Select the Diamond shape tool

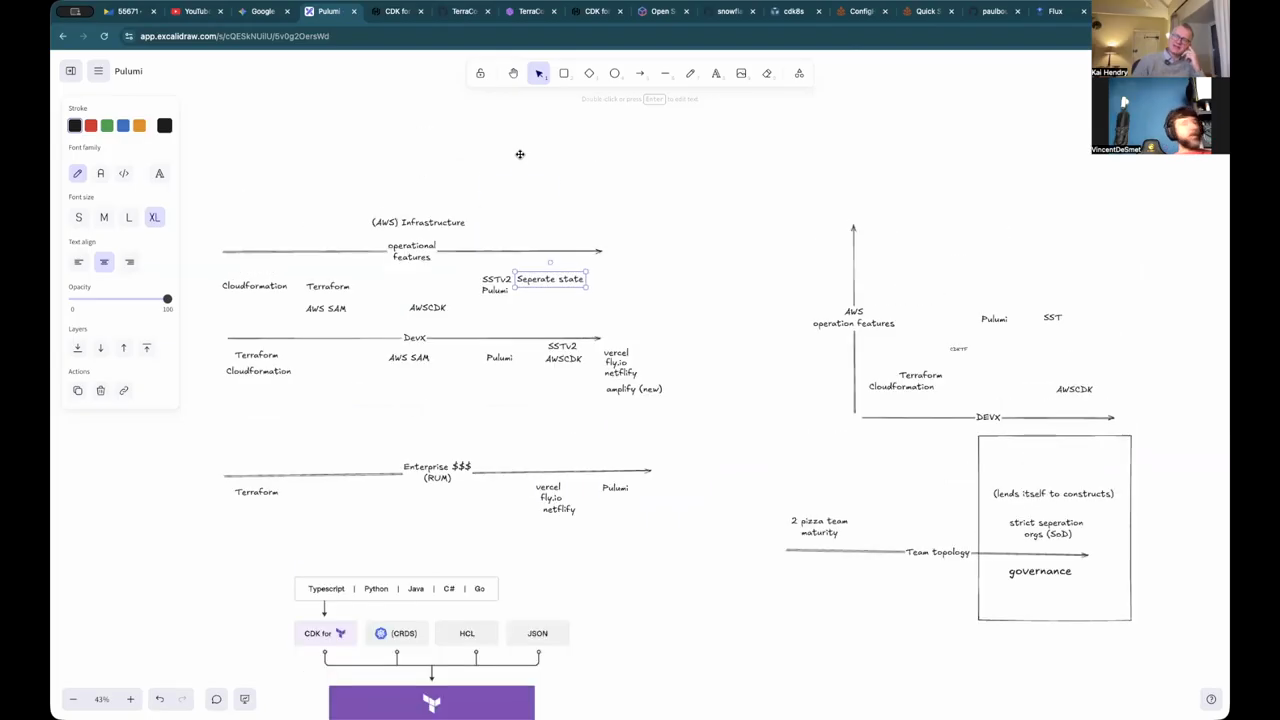pyautogui.click(x=589, y=73)
